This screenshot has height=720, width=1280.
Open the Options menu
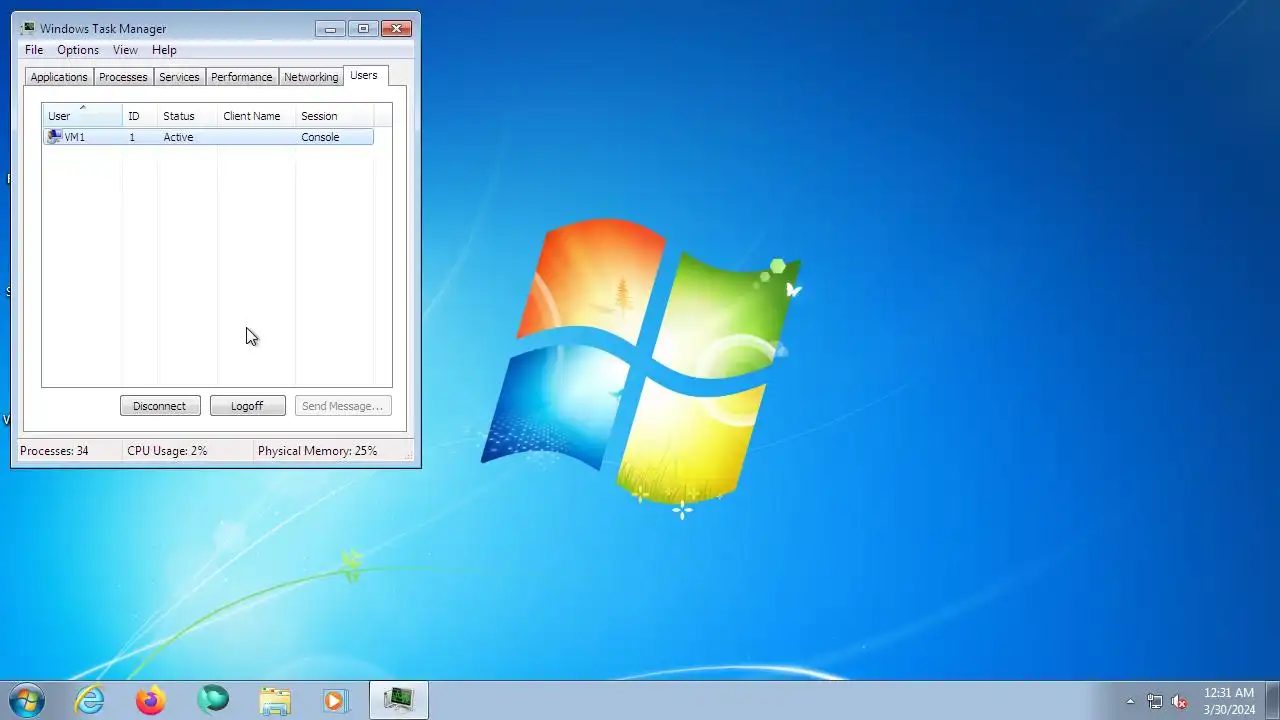coord(78,50)
